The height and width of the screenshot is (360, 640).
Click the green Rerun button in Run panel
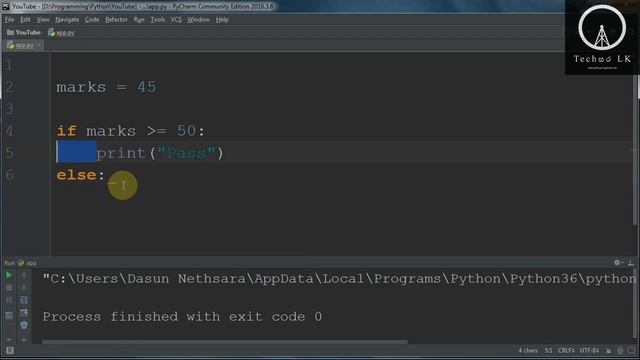tap(9, 276)
